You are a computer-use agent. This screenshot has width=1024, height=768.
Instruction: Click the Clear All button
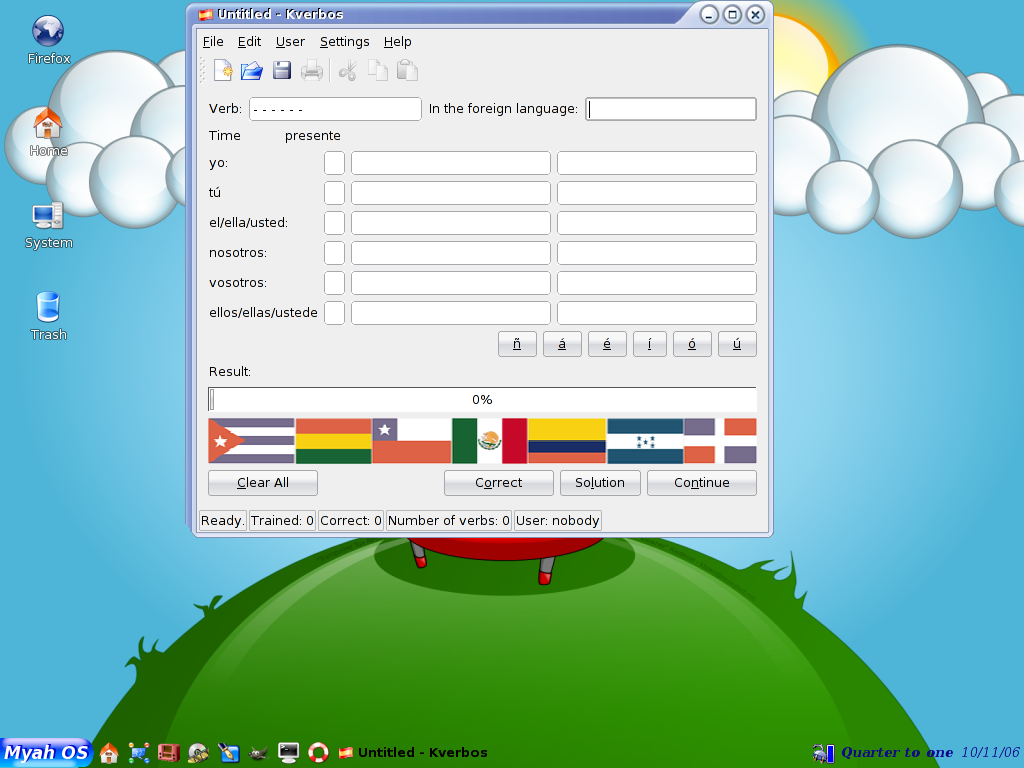click(x=263, y=483)
